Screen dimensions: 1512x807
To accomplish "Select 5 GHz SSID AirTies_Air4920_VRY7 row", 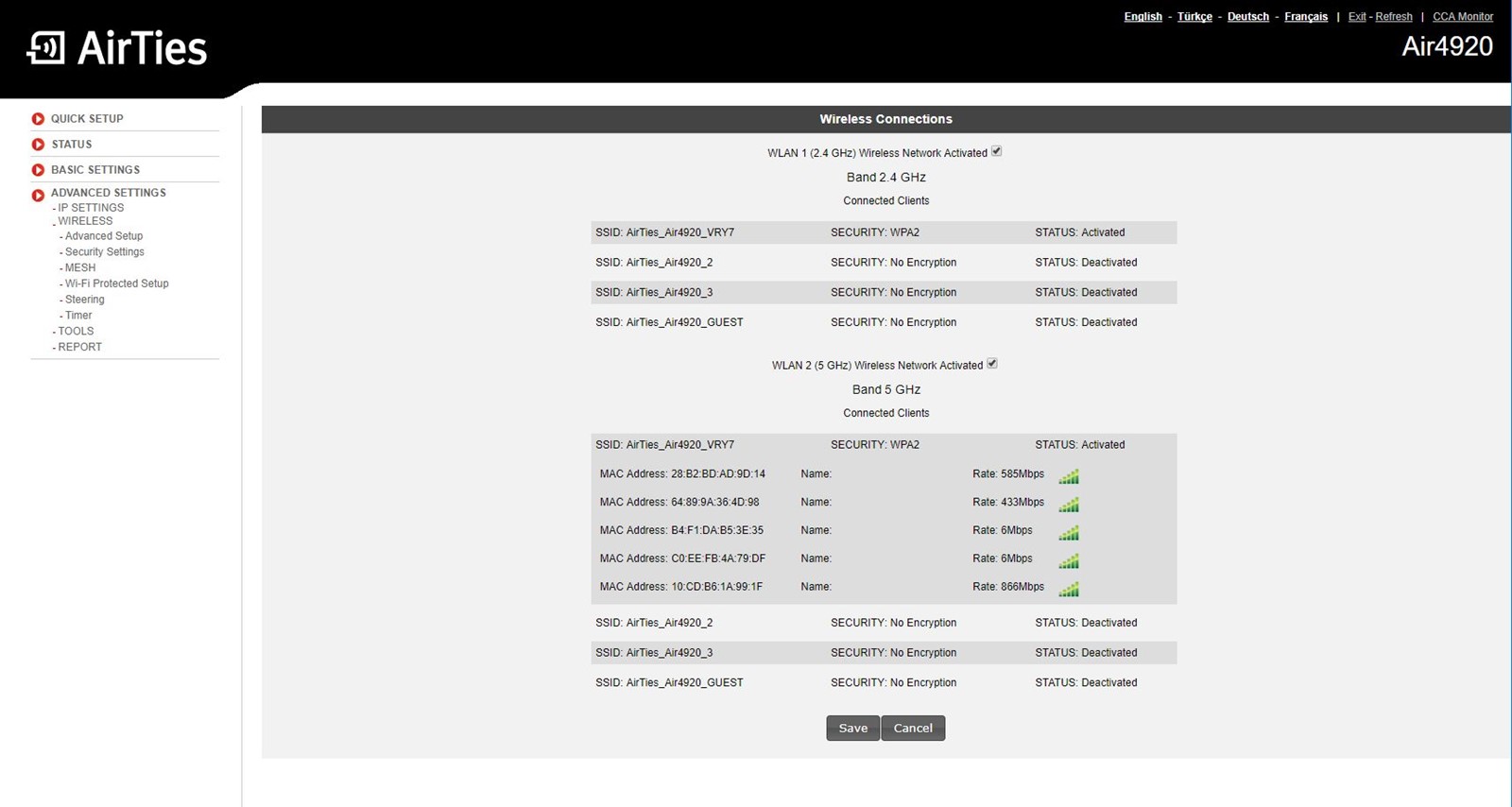I will click(x=884, y=445).
